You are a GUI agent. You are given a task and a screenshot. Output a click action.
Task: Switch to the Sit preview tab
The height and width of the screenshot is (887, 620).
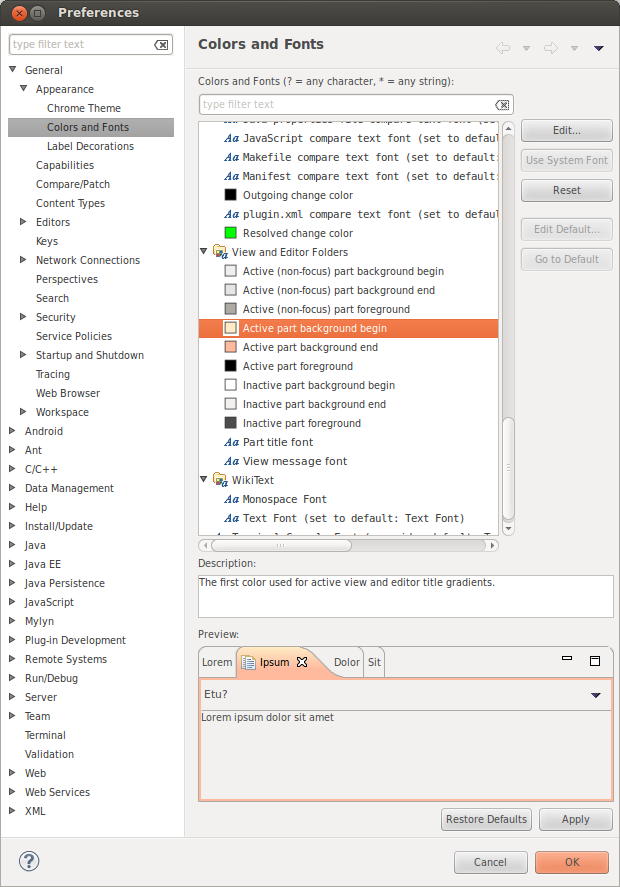click(x=374, y=662)
